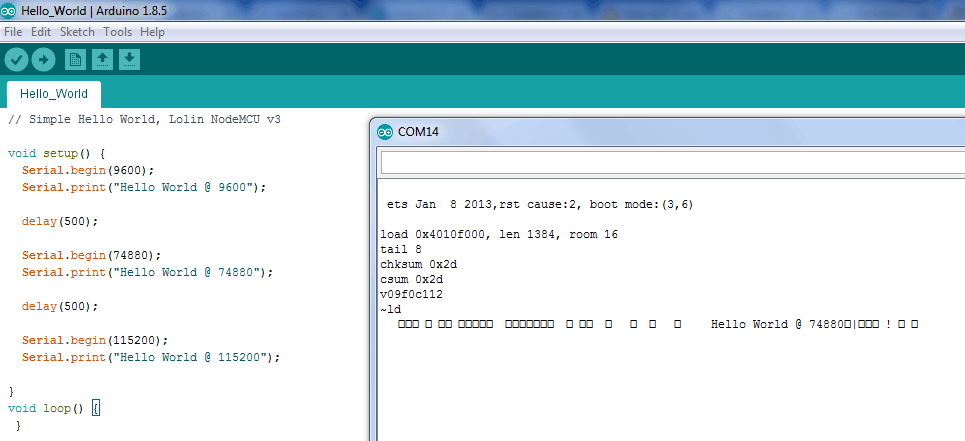Click the second delay(500); line
Screen dimensions: 965x441
[60, 306]
